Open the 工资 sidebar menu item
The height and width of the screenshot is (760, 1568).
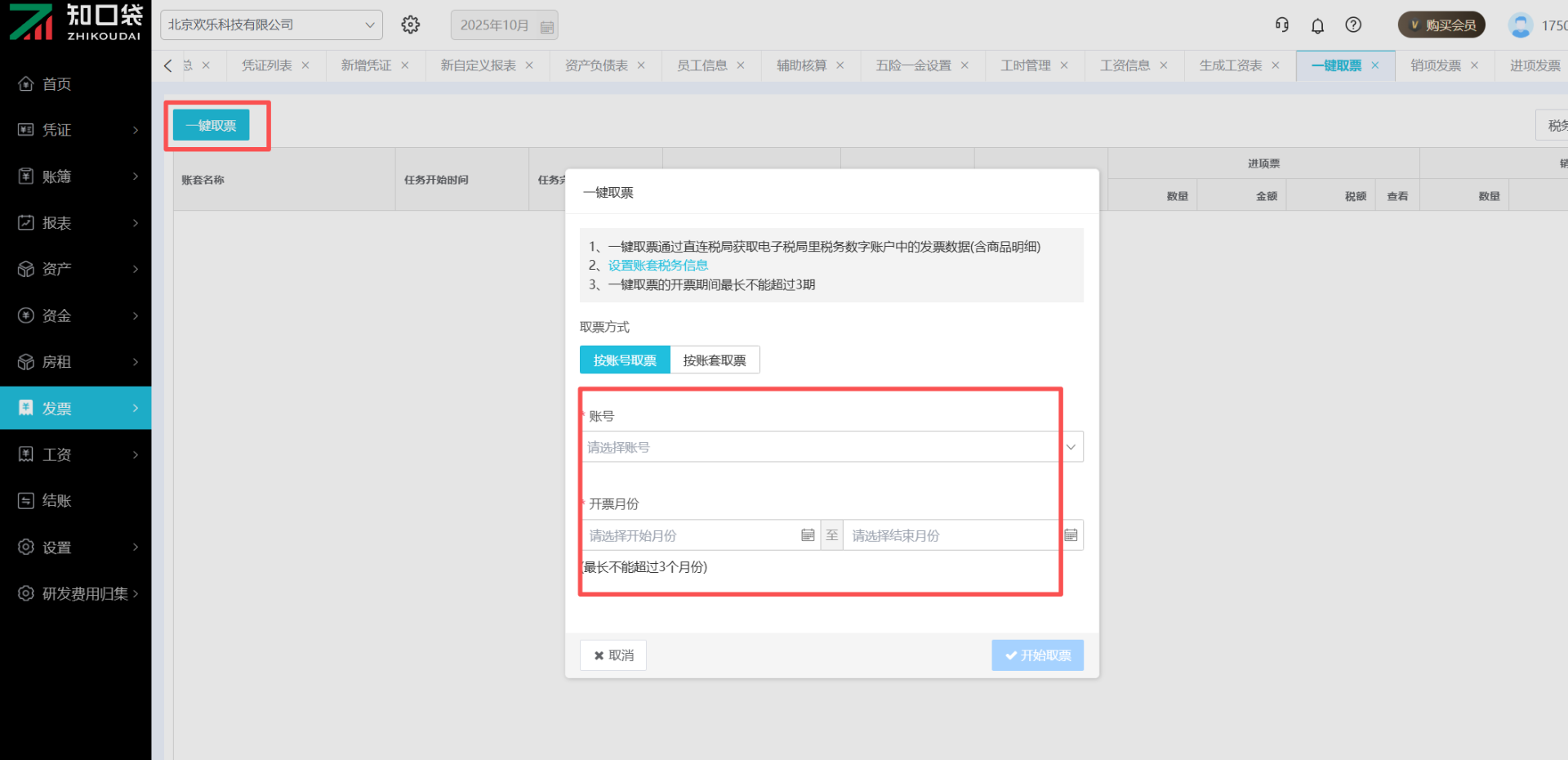click(76, 454)
